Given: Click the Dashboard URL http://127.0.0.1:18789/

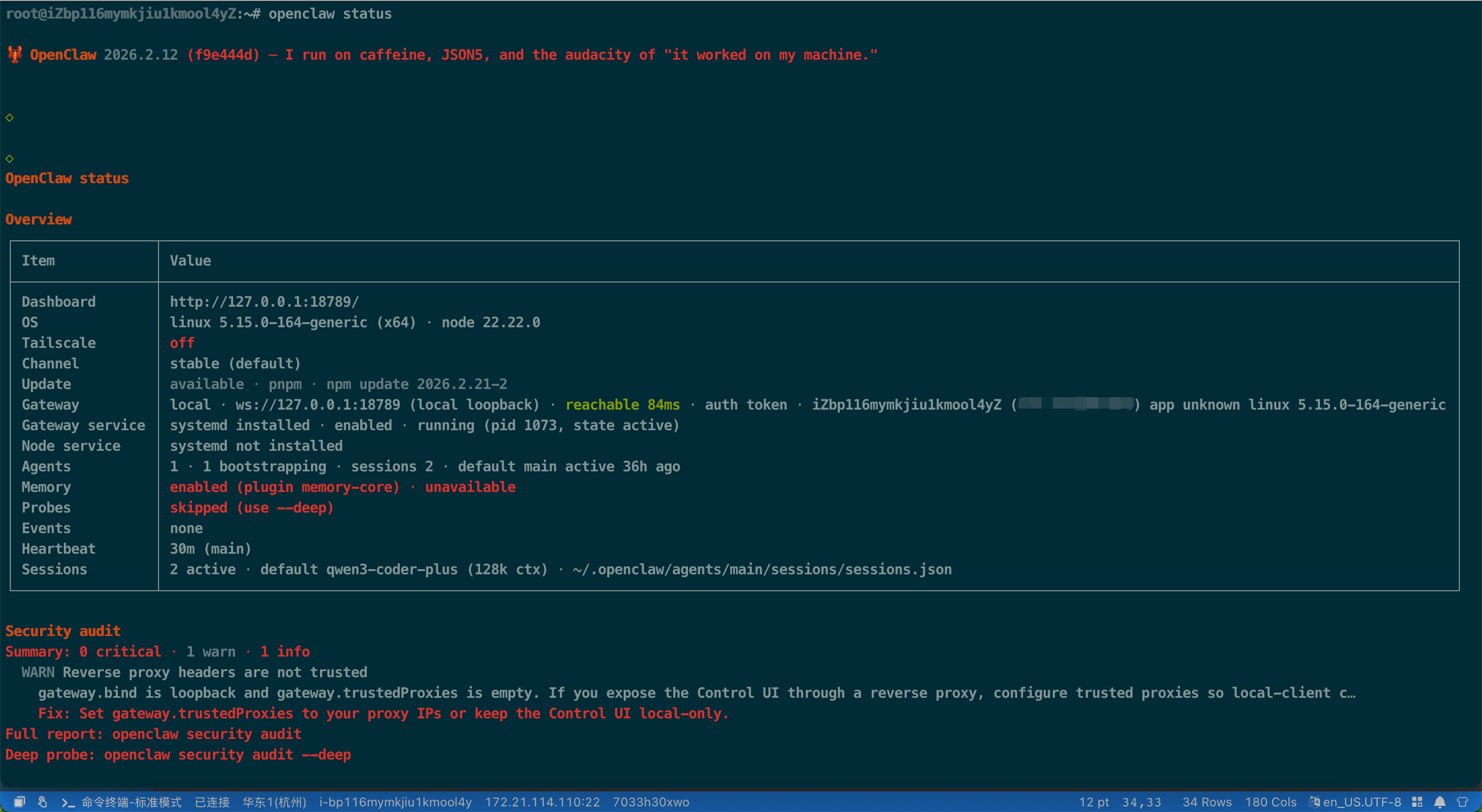Looking at the screenshot, I should 264,302.
